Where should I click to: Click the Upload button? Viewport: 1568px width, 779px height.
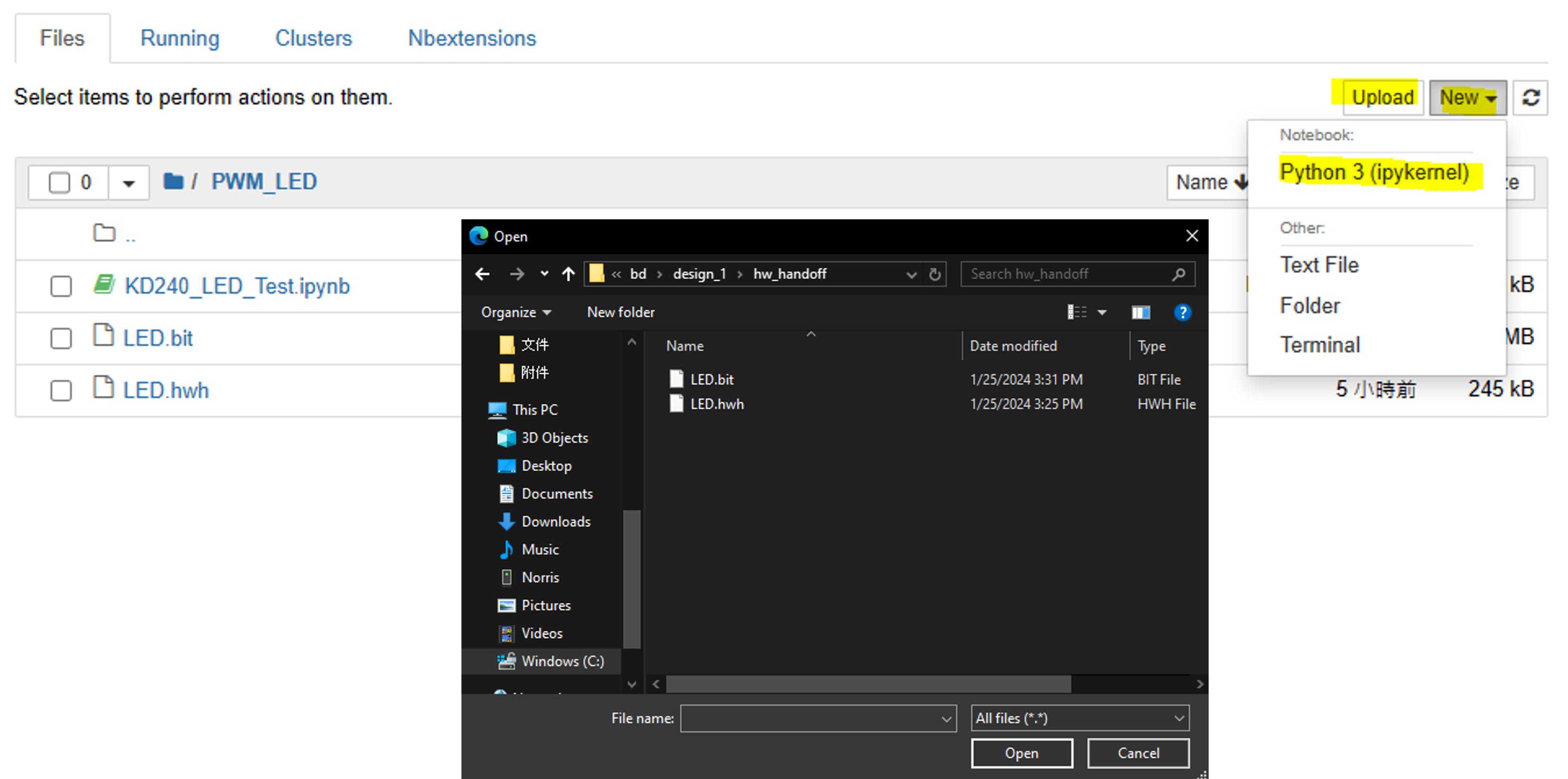1382,97
